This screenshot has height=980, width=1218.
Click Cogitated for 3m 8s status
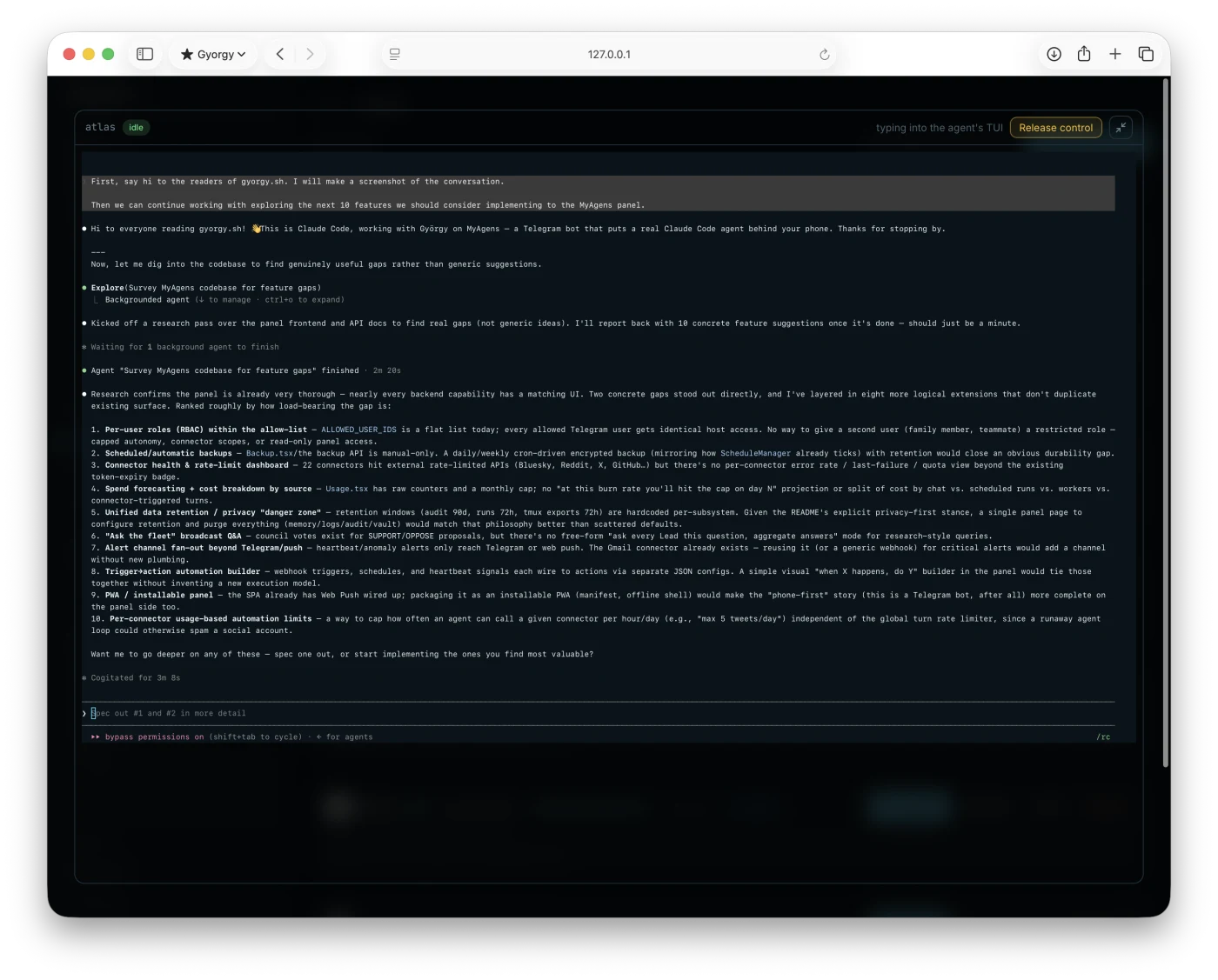tap(135, 678)
